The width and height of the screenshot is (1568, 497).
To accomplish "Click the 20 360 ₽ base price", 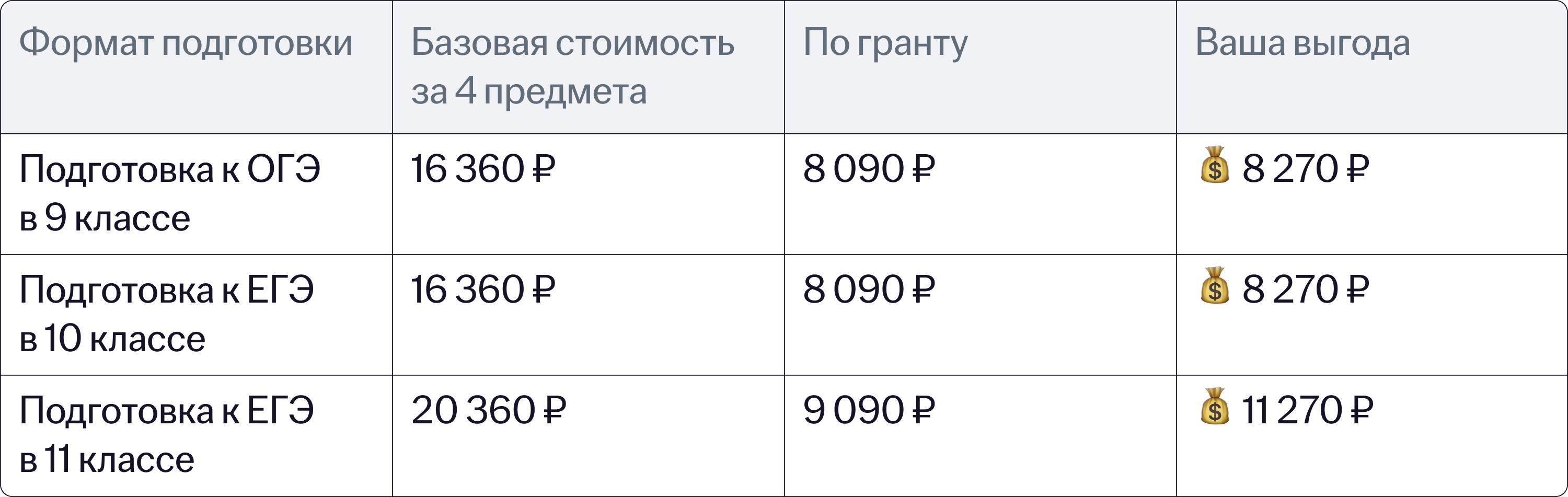I will [x=488, y=410].
